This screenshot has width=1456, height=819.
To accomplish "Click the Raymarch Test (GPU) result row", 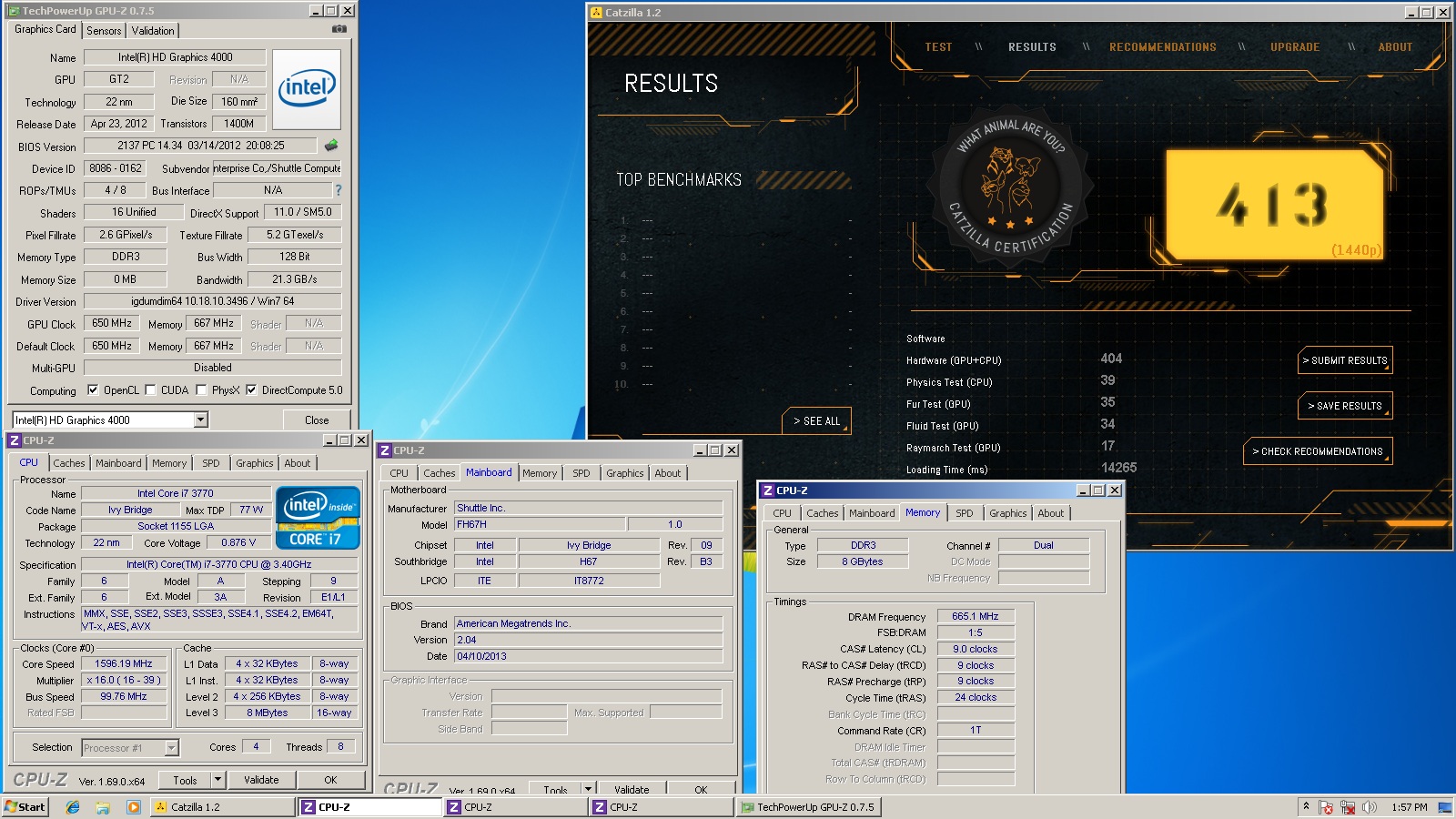I will pyautogui.click(x=1010, y=447).
